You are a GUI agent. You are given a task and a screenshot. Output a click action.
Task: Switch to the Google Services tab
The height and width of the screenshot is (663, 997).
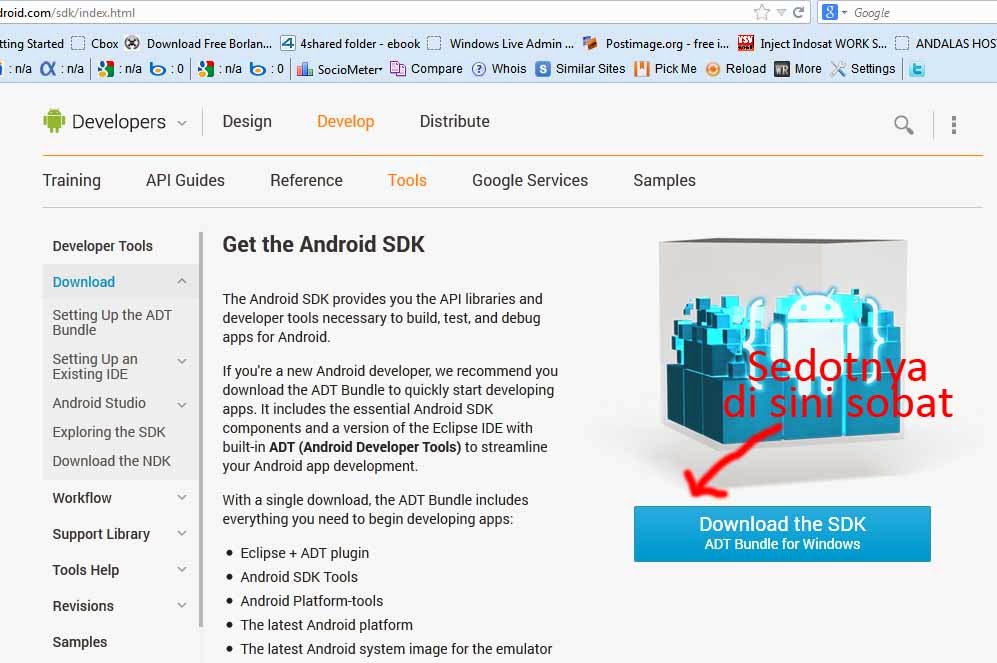(x=530, y=181)
